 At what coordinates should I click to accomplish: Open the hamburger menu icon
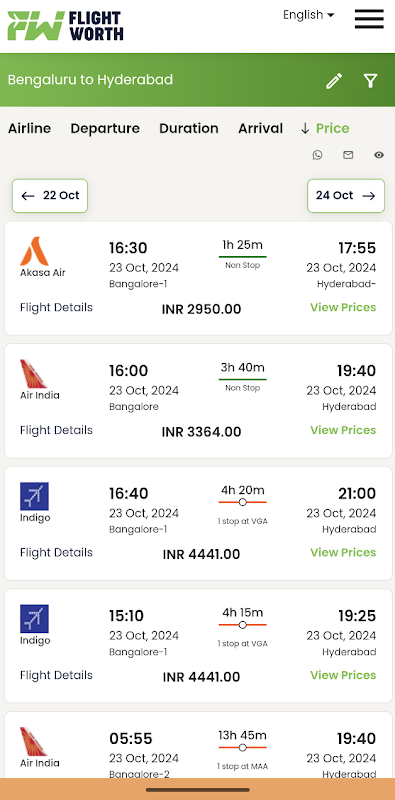pyautogui.click(x=369, y=19)
